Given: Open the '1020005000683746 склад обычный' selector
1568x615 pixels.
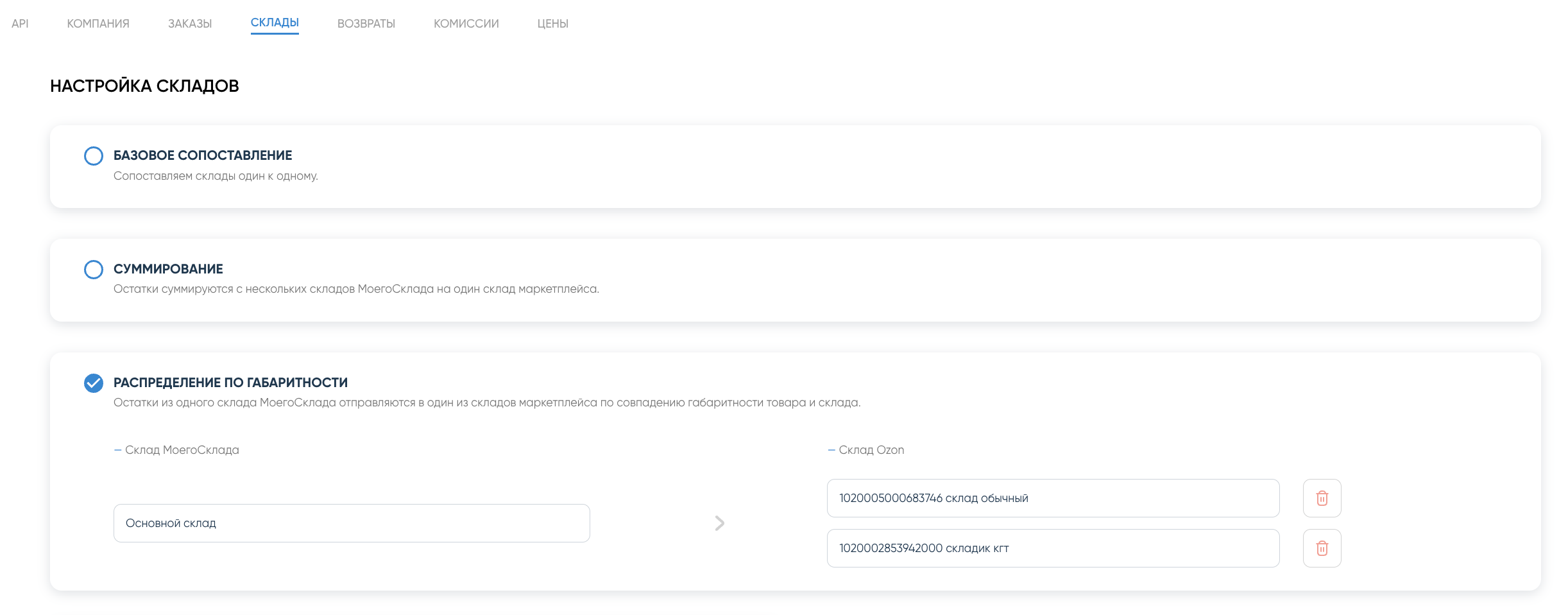Looking at the screenshot, I should tap(1052, 498).
